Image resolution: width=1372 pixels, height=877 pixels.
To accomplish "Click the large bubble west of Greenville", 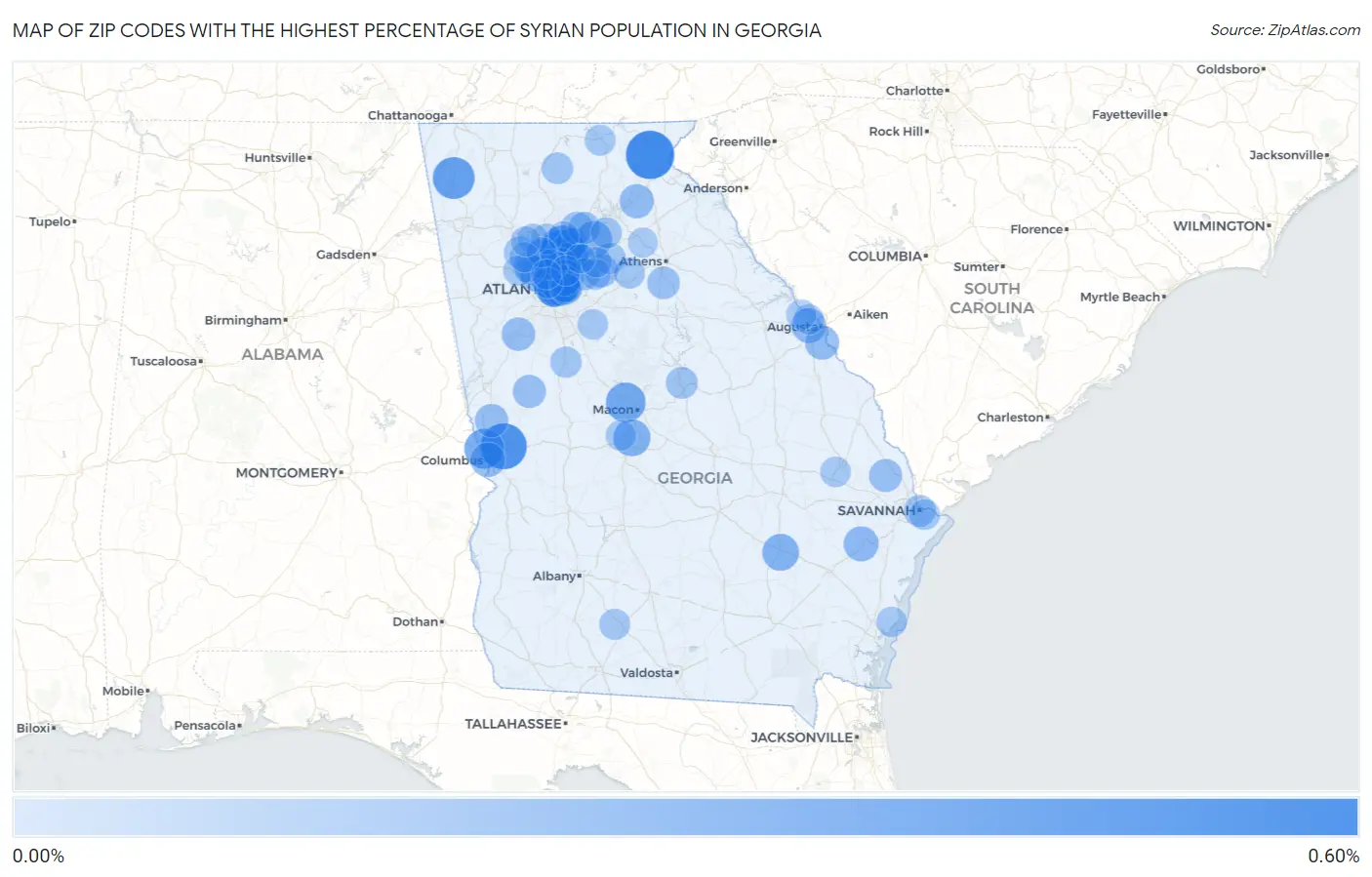I will (650, 154).
